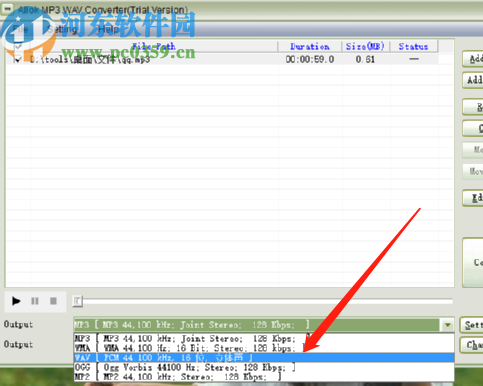Open the File menu
The image size is (483, 386).
[20, 30]
